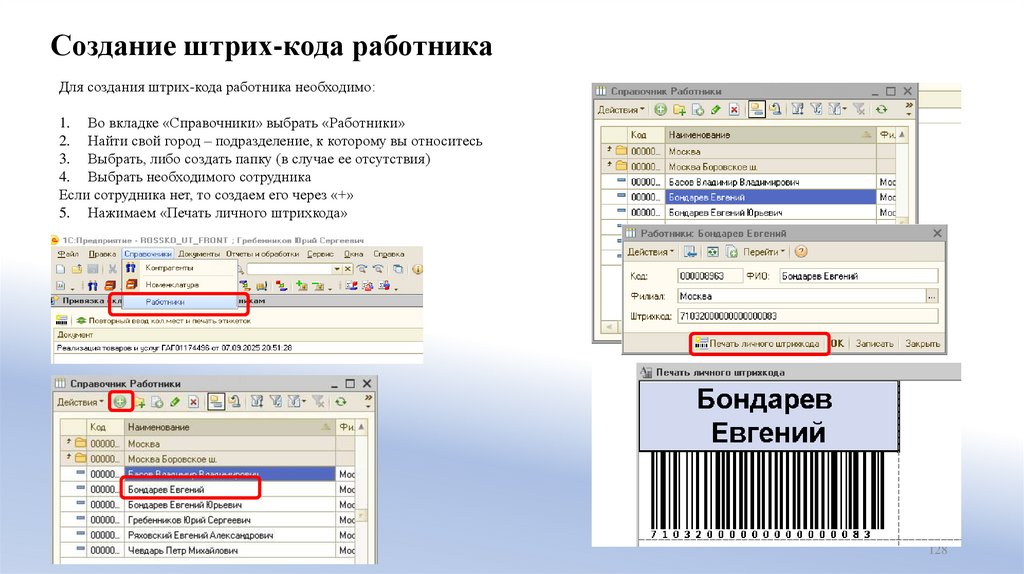Viewport: 1024px width, 574px height.
Task: Click the New document icon in the 1C toolbar
Action: 61,269
